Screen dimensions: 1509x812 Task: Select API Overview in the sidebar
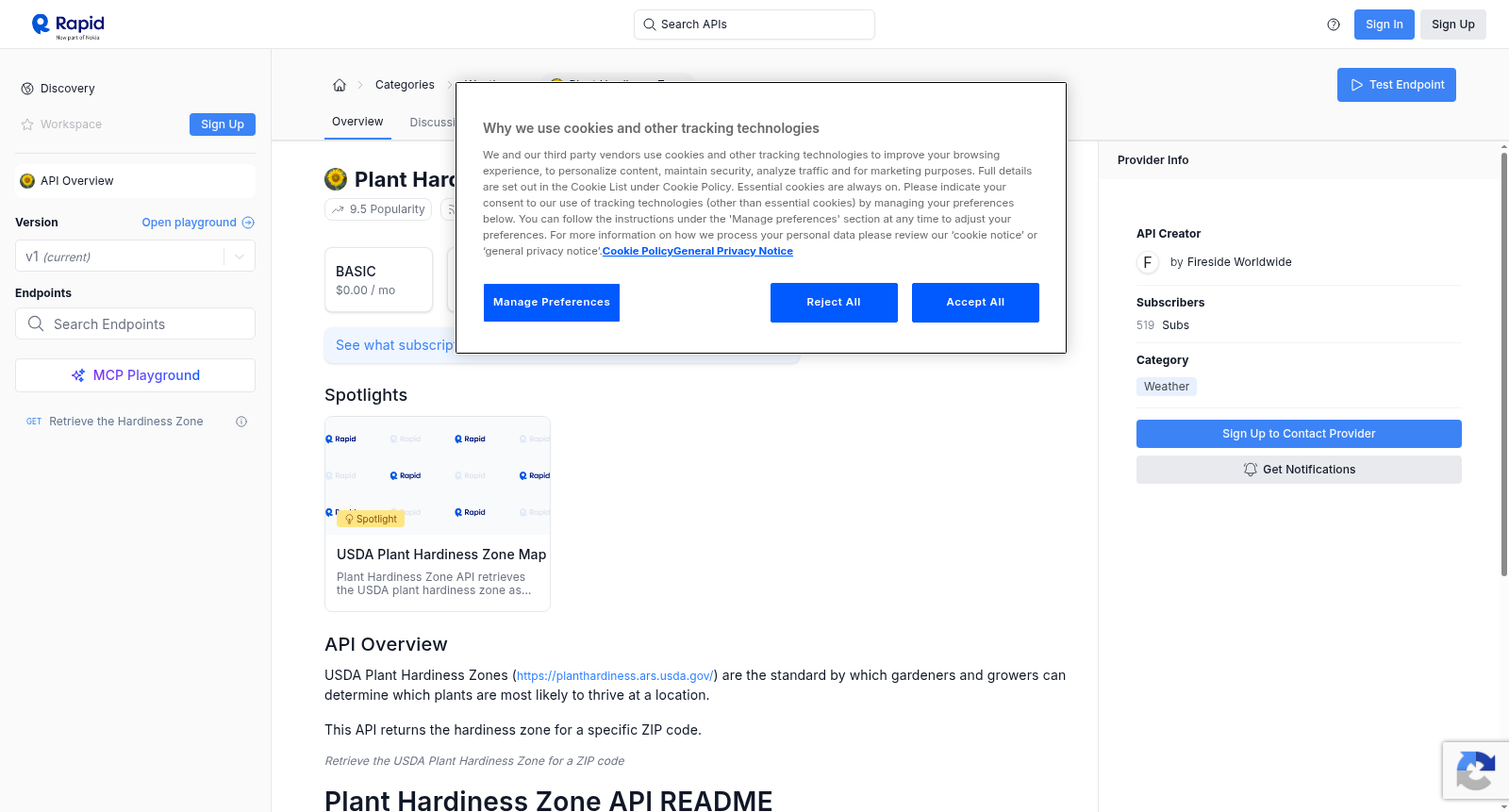click(x=135, y=181)
